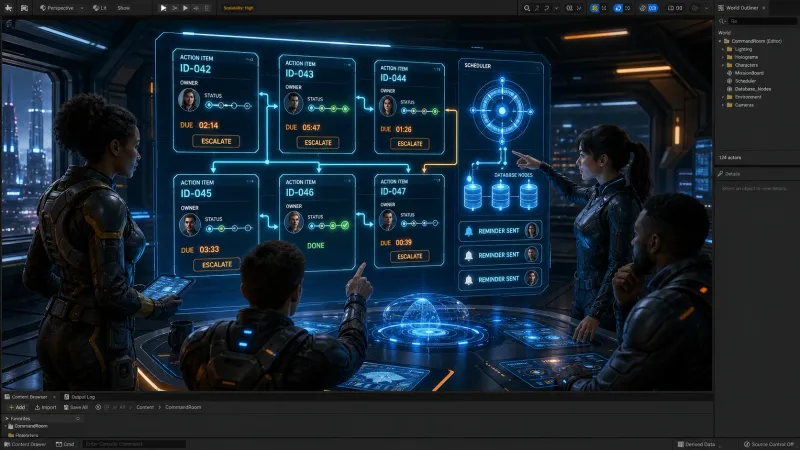The image size is (800, 450).
Task: Click the star icon at top-left
Action: (9, 8)
